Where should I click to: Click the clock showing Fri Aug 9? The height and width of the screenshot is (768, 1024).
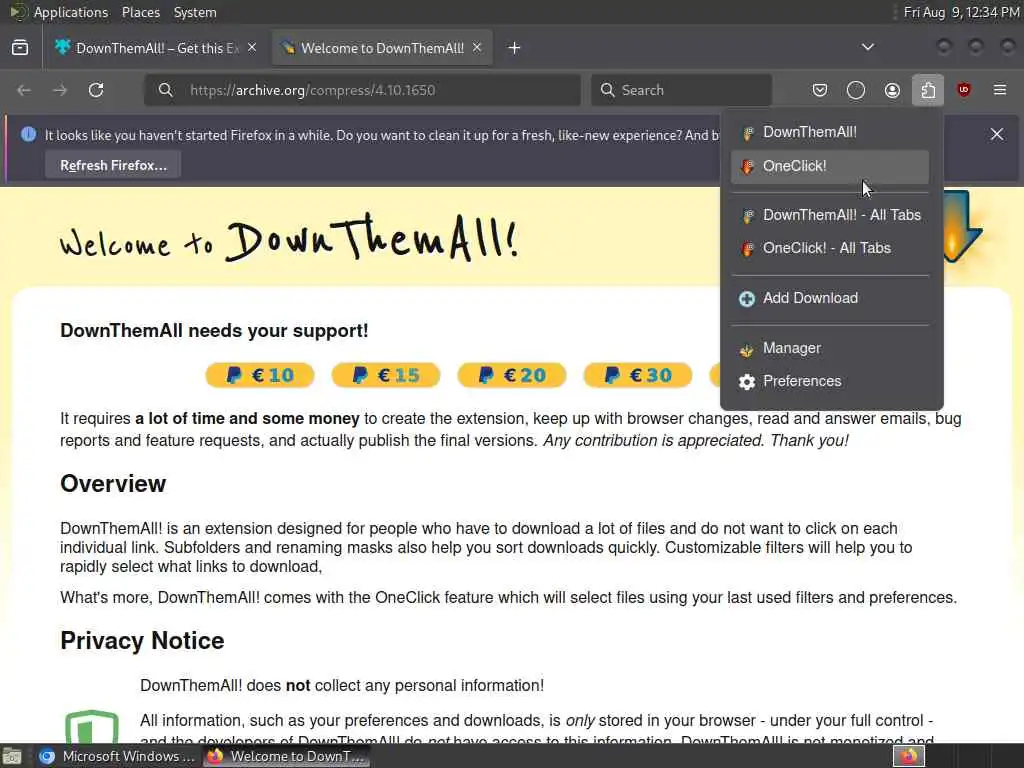coord(961,12)
